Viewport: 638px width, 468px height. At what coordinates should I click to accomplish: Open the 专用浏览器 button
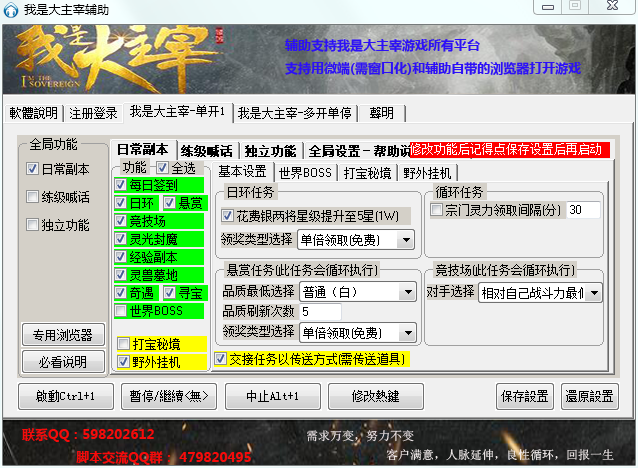[64, 335]
